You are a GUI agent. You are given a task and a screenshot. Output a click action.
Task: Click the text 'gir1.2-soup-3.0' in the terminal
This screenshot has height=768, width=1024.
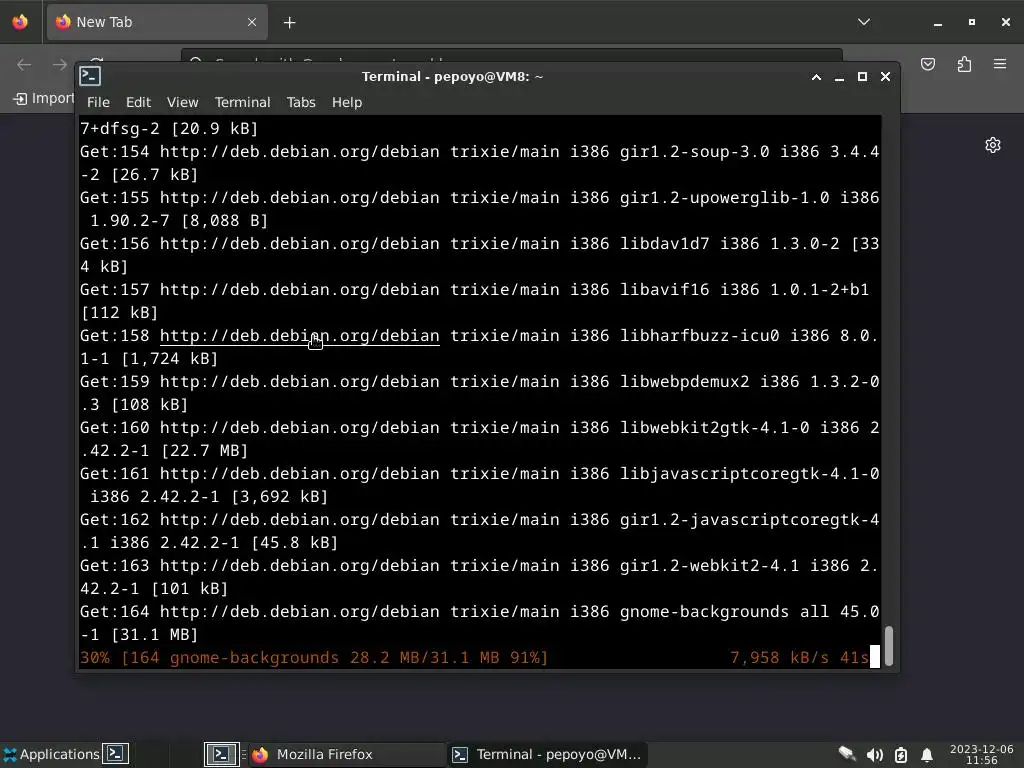694,152
